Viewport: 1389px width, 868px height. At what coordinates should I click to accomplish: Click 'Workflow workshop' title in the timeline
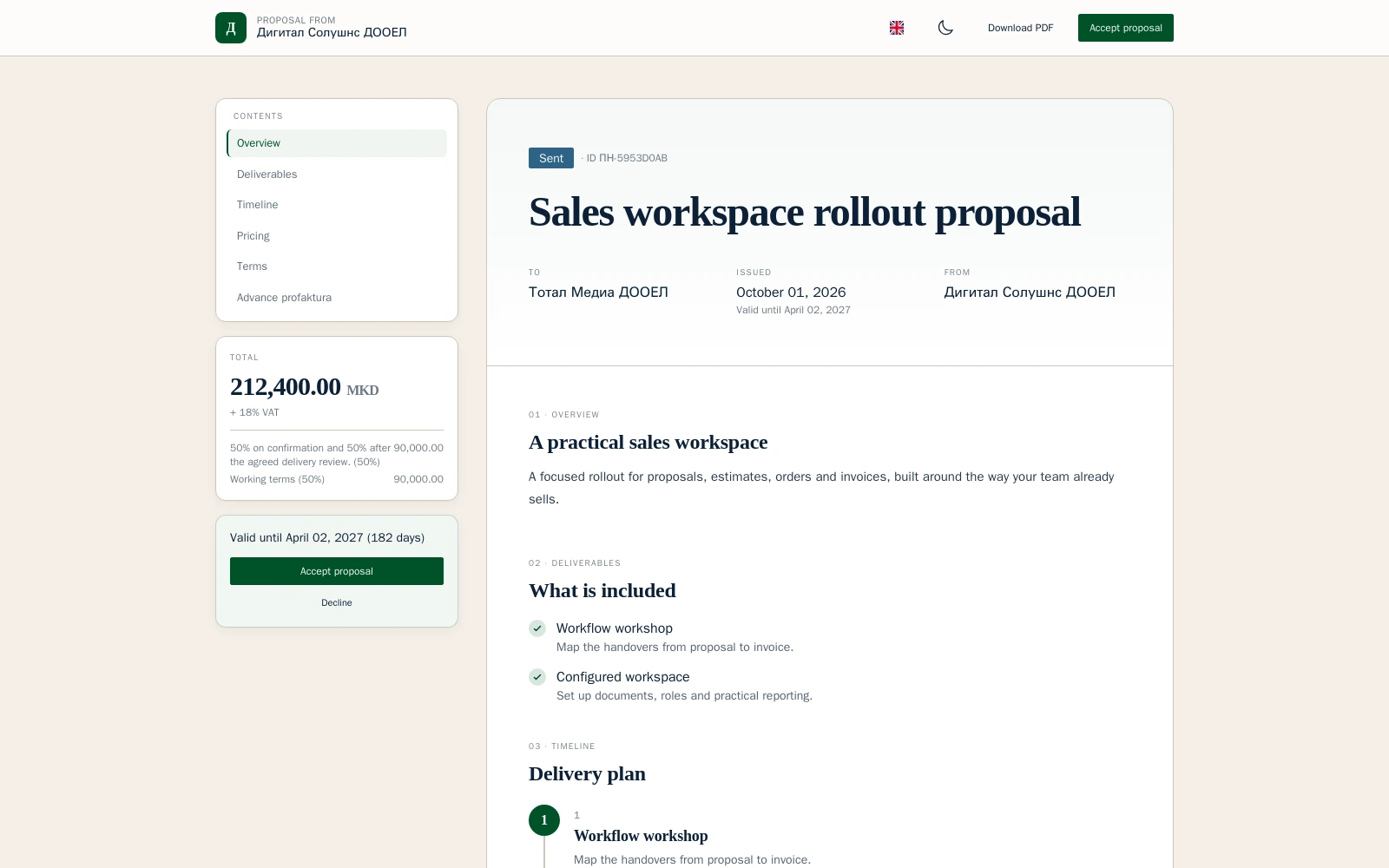(x=641, y=836)
